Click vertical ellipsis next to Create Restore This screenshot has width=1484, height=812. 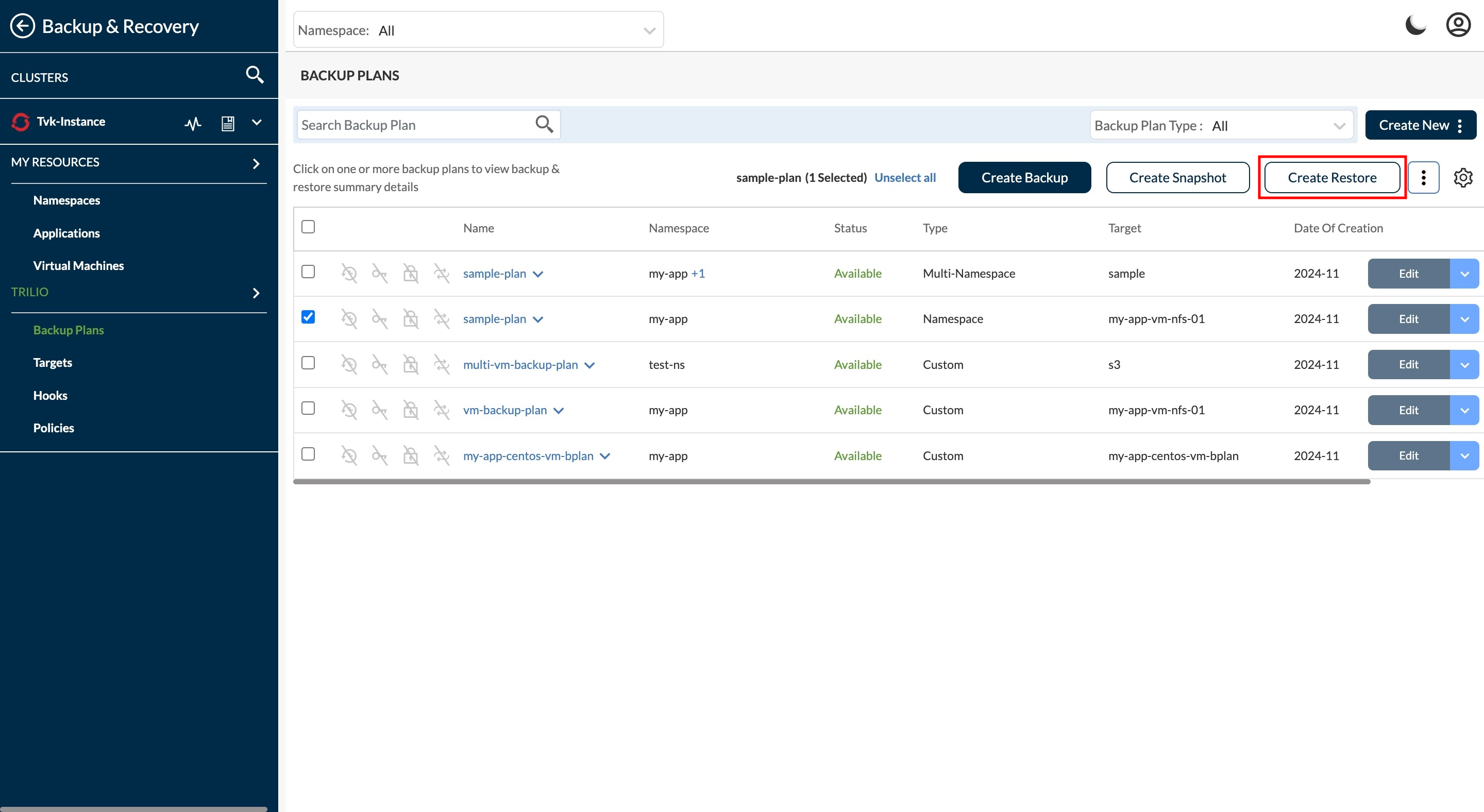[1423, 177]
